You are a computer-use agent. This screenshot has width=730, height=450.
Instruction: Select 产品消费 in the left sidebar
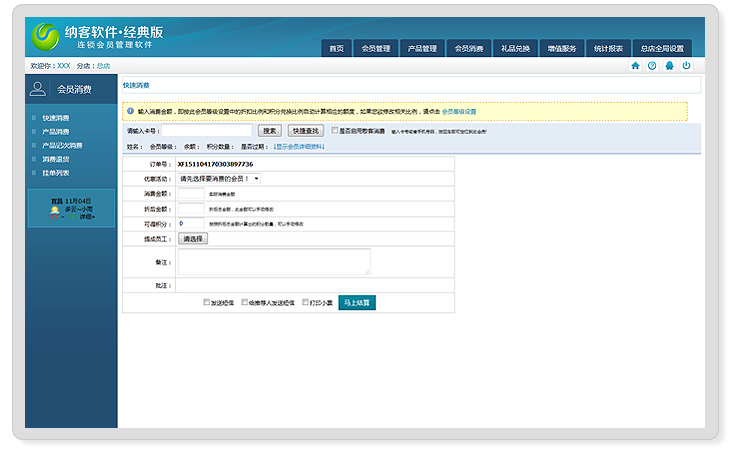[56, 131]
